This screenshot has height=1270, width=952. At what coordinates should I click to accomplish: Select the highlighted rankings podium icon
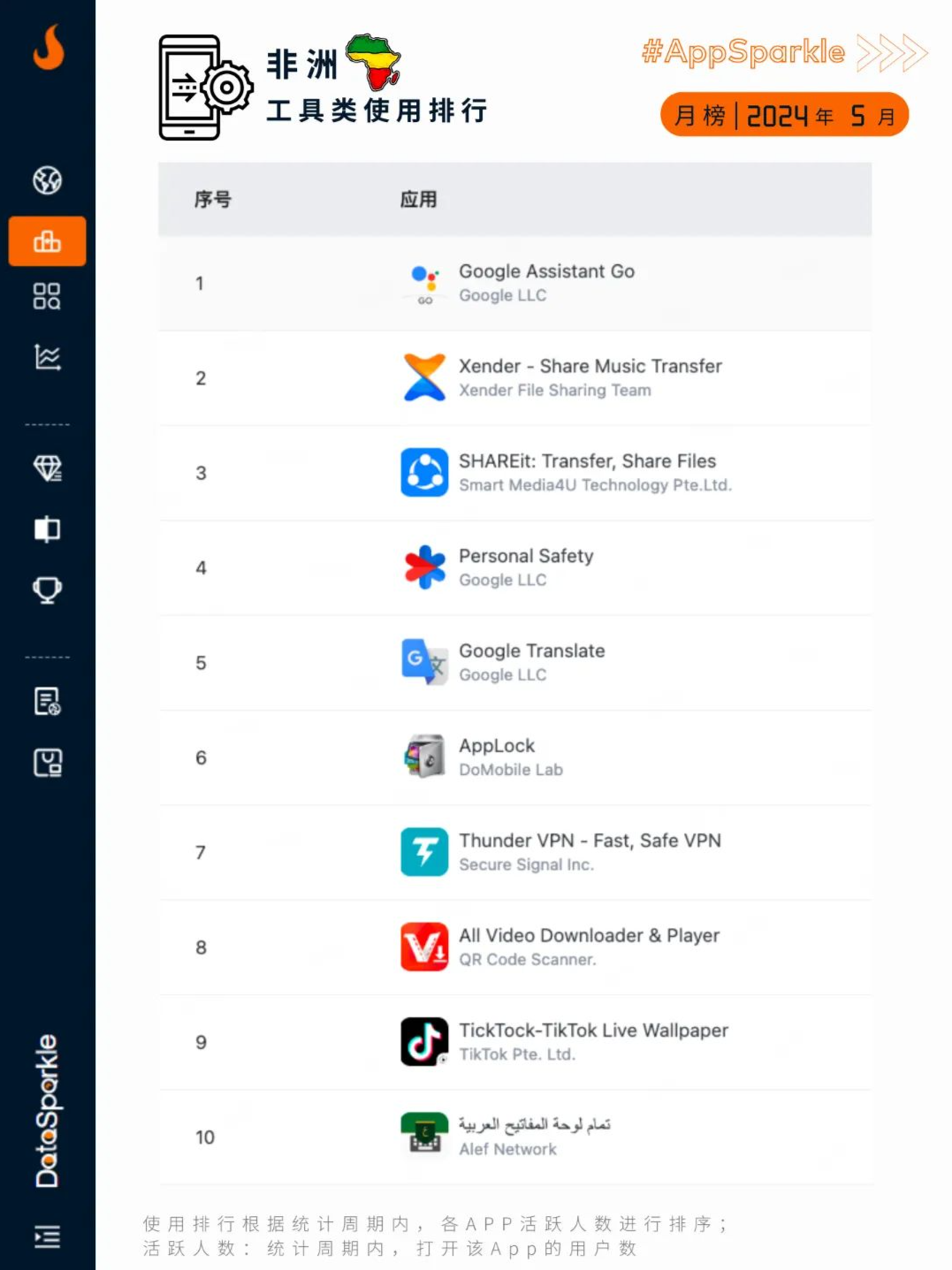(48, 241)
